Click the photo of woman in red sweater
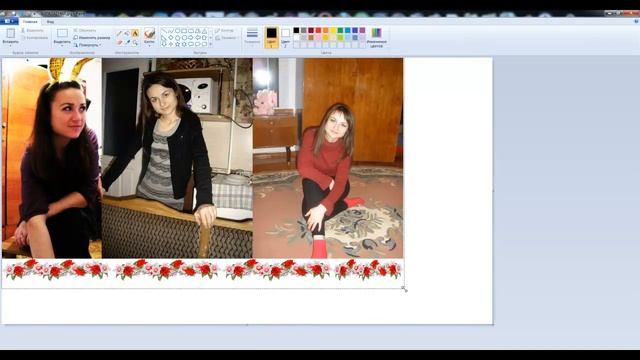The width and height of the screenshot is (640, 360). (328, 158)
